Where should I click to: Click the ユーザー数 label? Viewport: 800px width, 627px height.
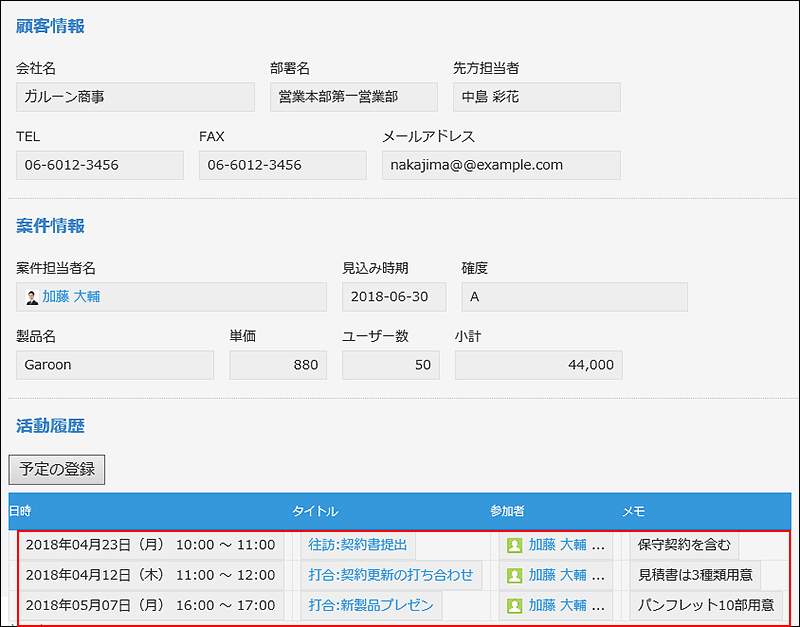375,337
